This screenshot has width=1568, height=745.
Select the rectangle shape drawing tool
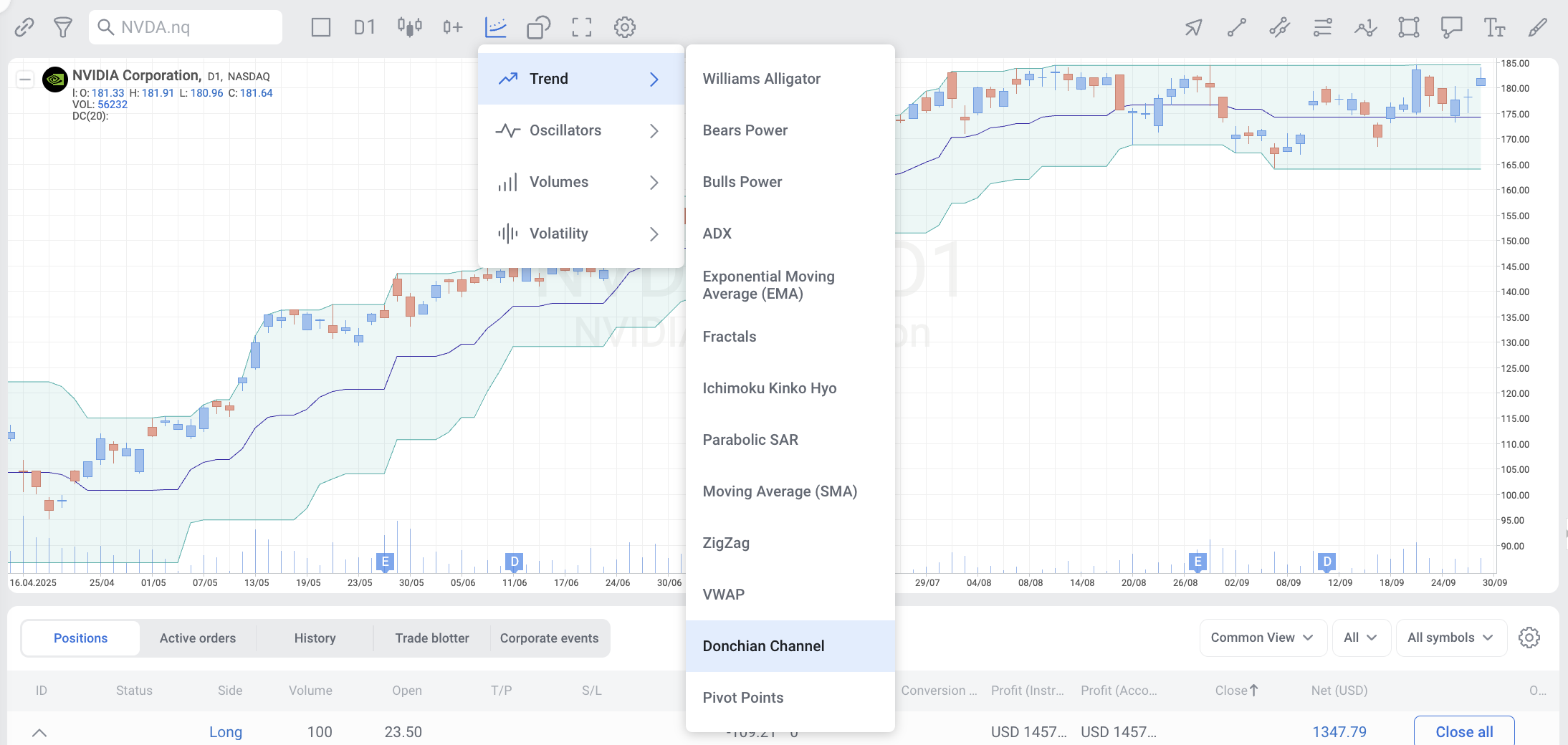pos(1409,27)
